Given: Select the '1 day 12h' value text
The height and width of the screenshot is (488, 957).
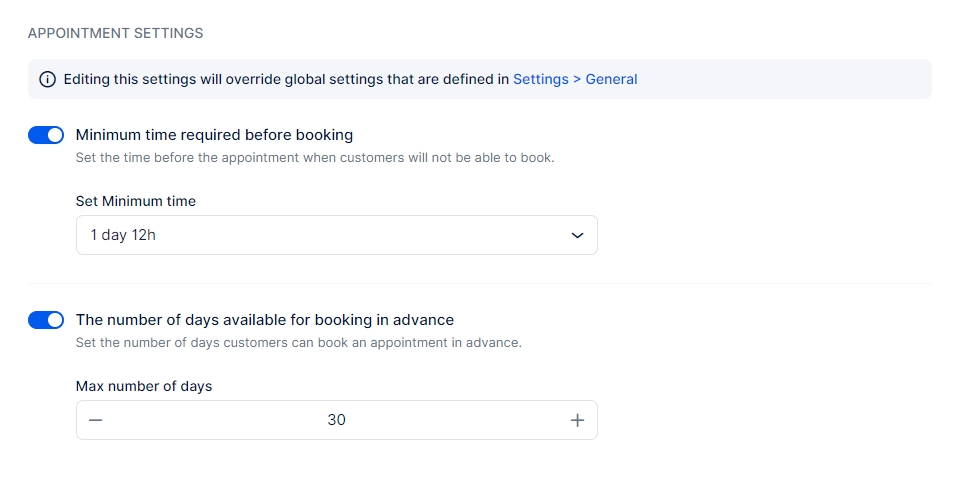Looking at the screenshot, I should [x=122, y=235].
